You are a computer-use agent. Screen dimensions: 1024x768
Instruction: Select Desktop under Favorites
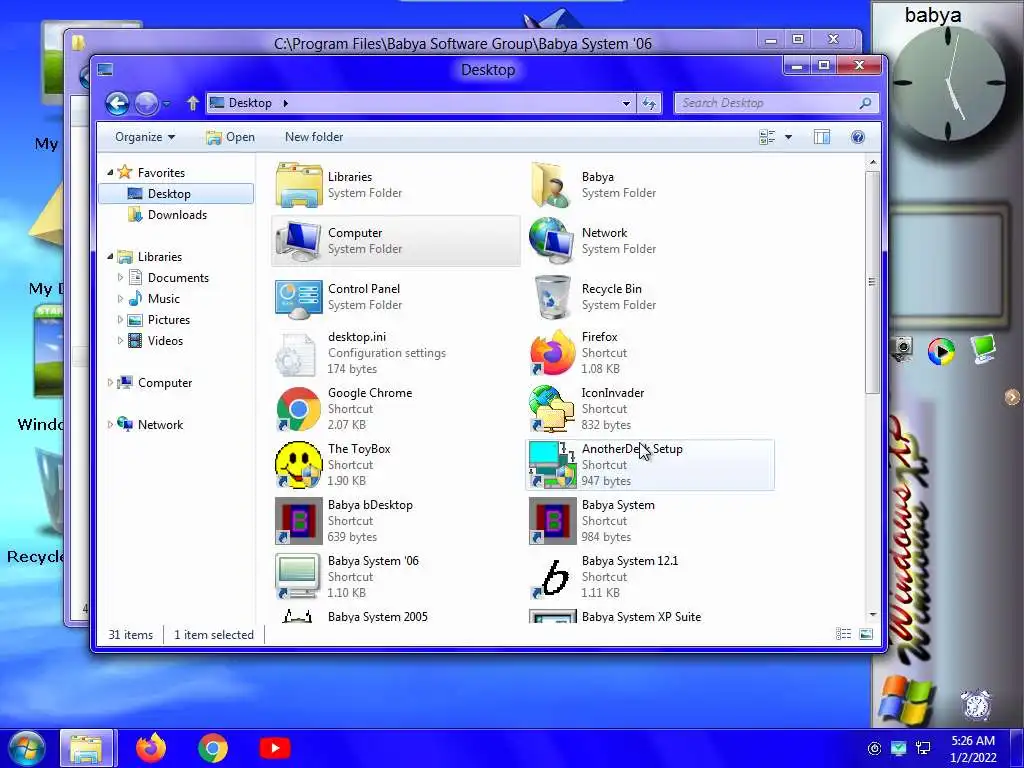(x=176, y=194)
